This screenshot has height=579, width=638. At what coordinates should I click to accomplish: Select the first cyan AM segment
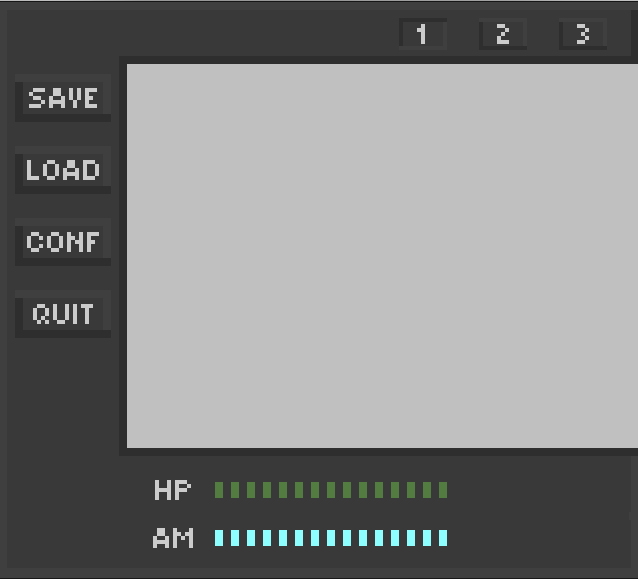tap(219, 538)
